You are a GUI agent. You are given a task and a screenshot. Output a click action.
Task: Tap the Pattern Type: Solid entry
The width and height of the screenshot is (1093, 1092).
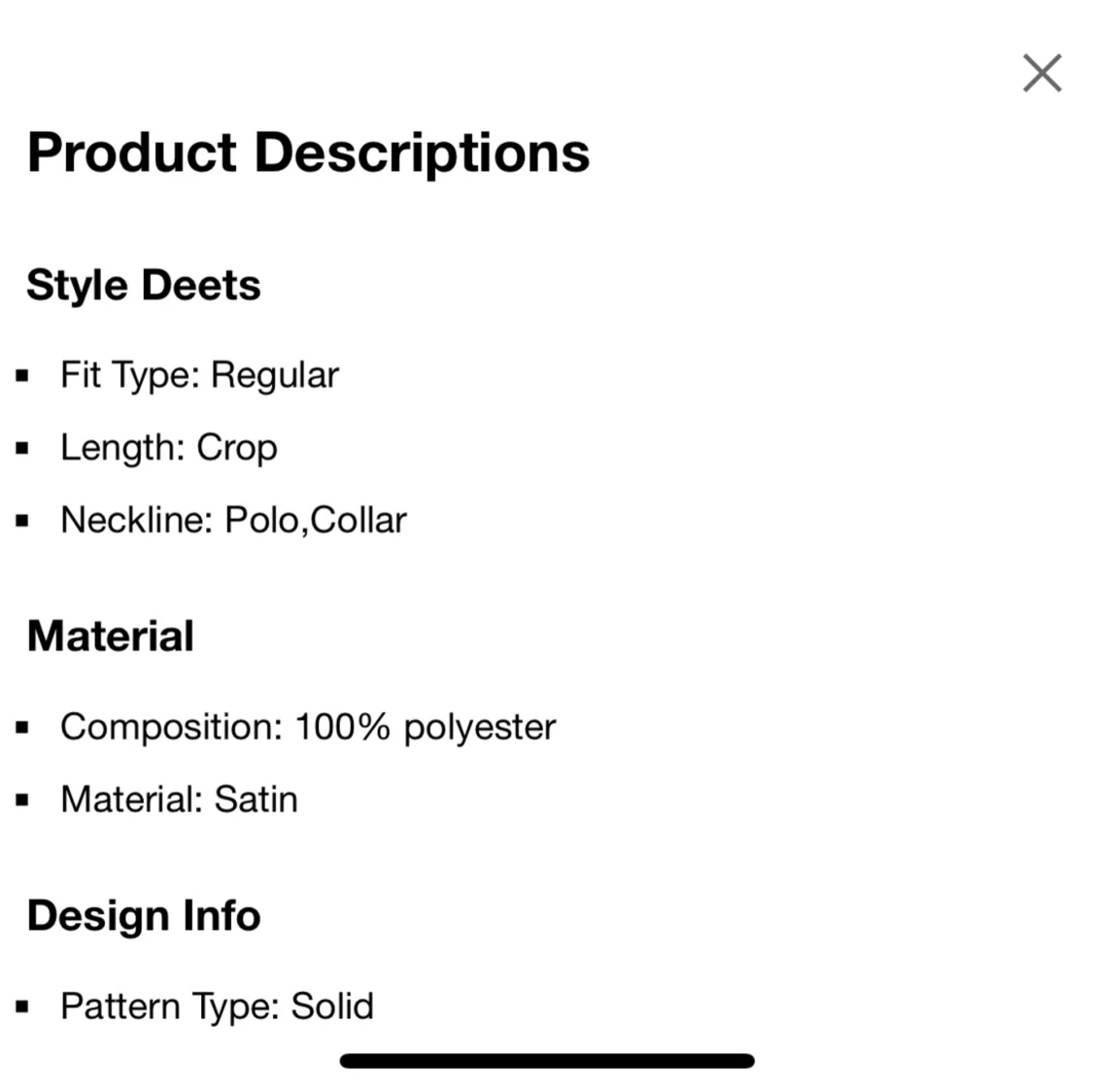218,1007
